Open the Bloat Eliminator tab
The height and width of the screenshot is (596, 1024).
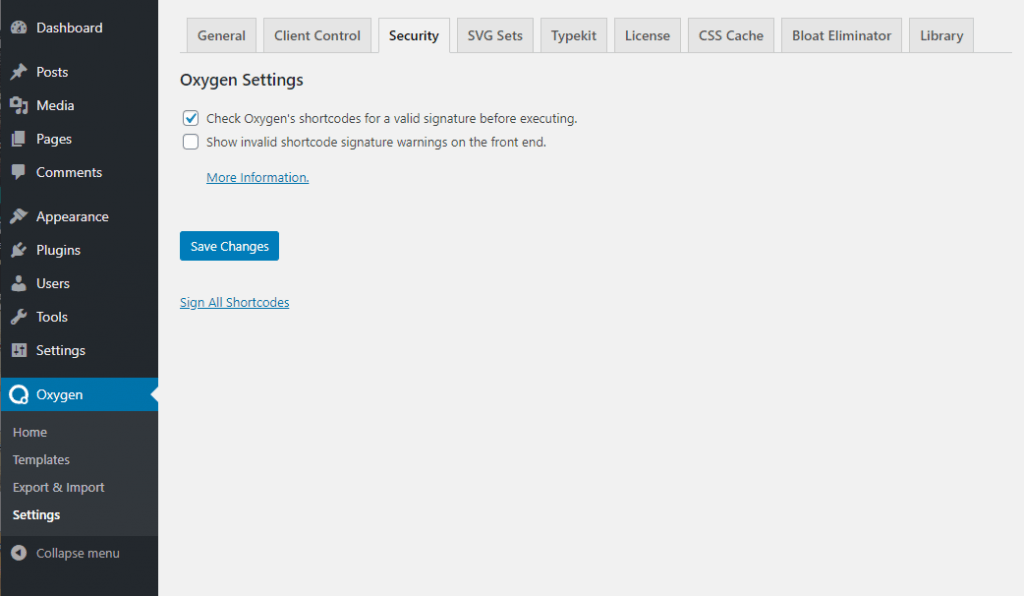point(841,35)
